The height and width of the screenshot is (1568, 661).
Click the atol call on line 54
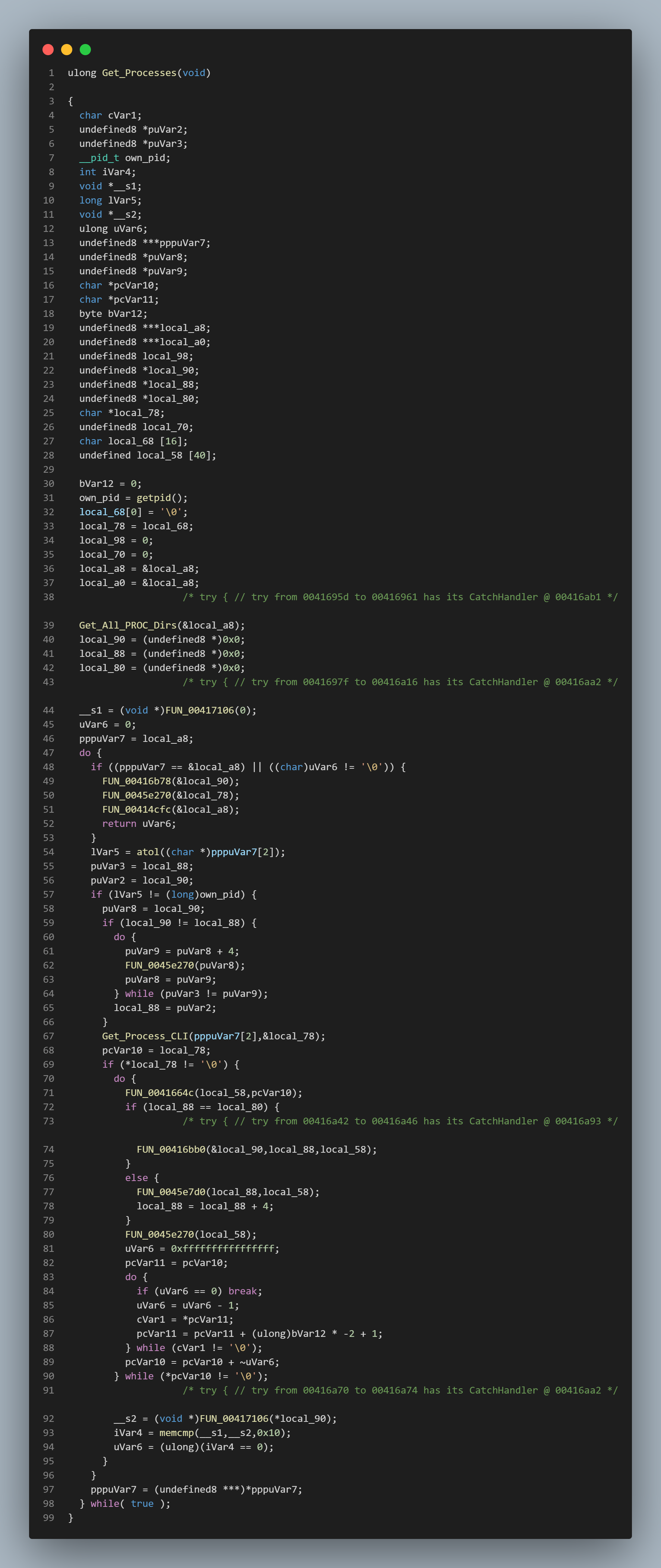148,852
